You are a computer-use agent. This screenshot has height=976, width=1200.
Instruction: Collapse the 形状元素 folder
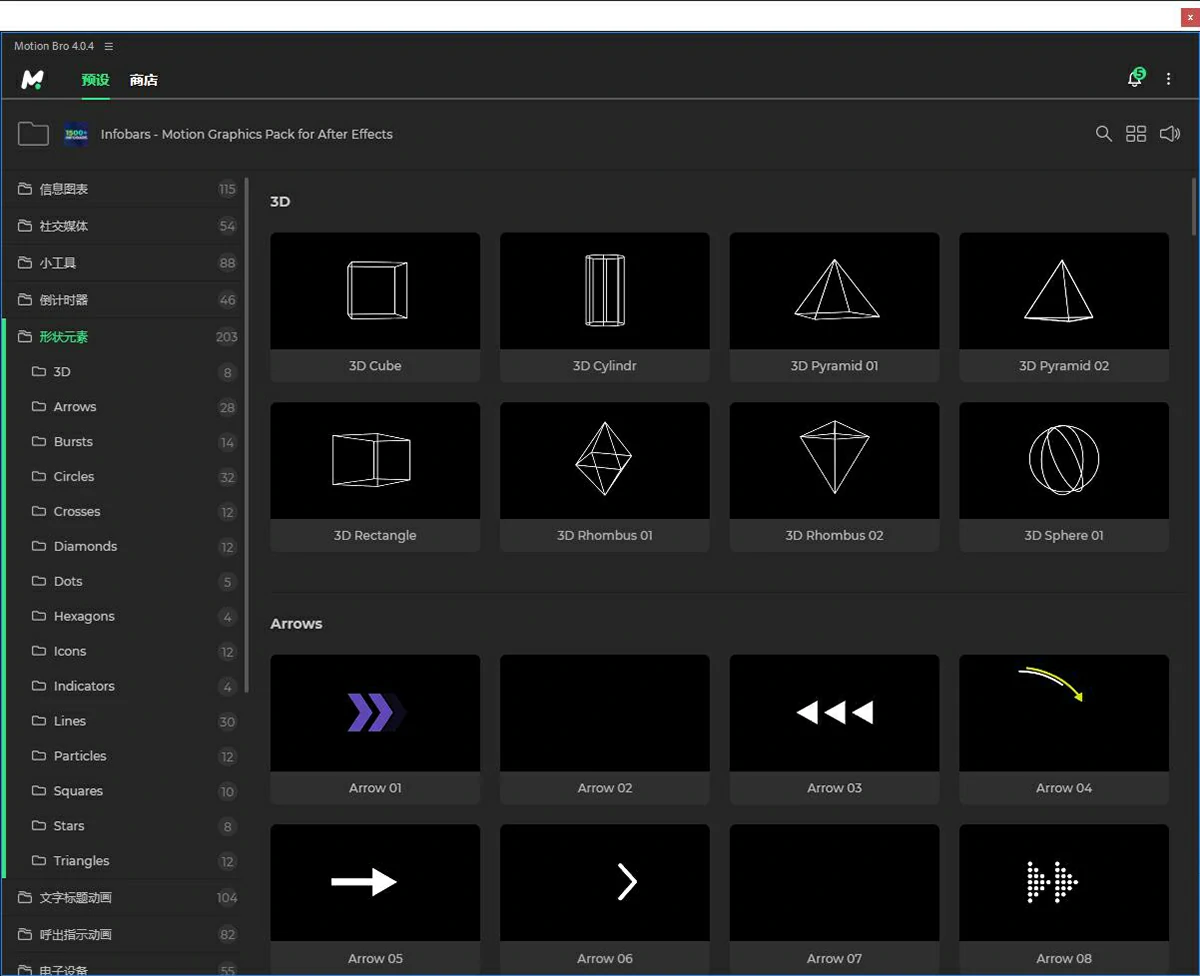[123, 337]
